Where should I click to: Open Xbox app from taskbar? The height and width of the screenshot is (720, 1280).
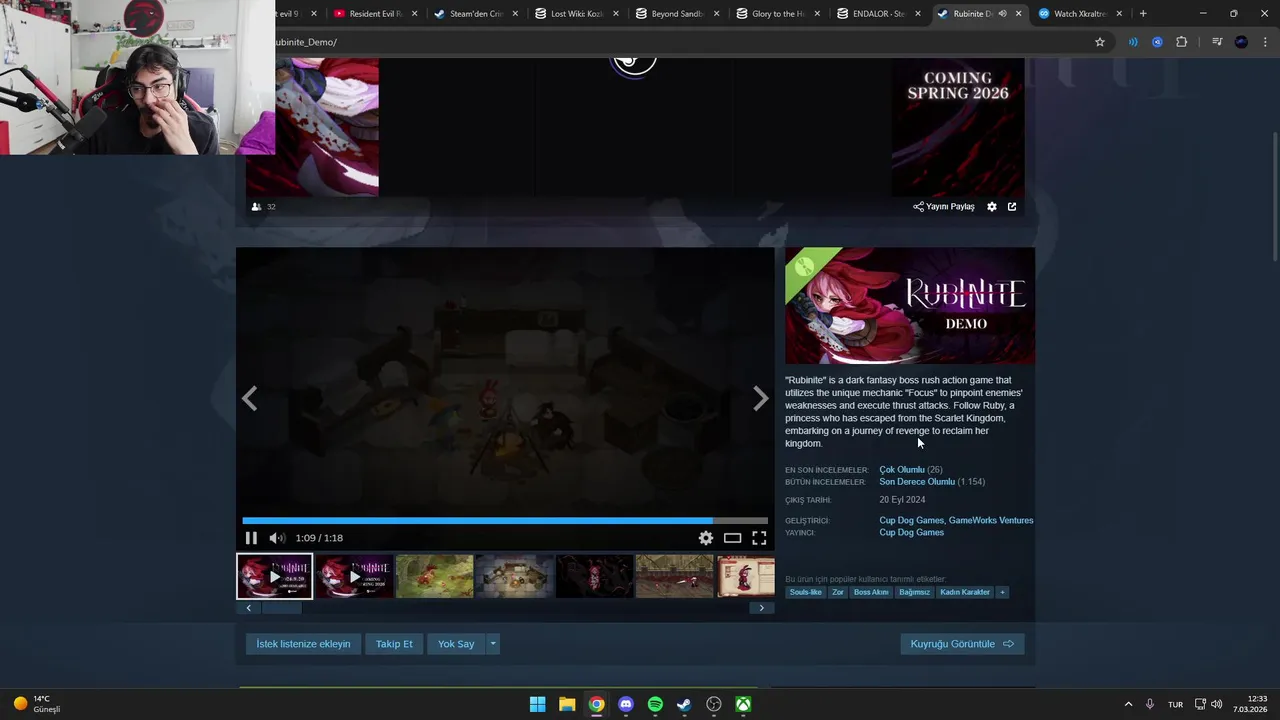click(x=744, y=704)
